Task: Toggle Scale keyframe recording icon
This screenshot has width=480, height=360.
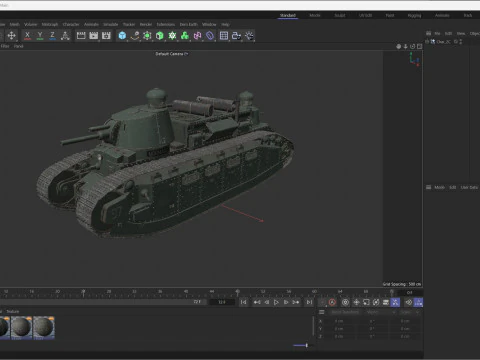Action: 366,302
